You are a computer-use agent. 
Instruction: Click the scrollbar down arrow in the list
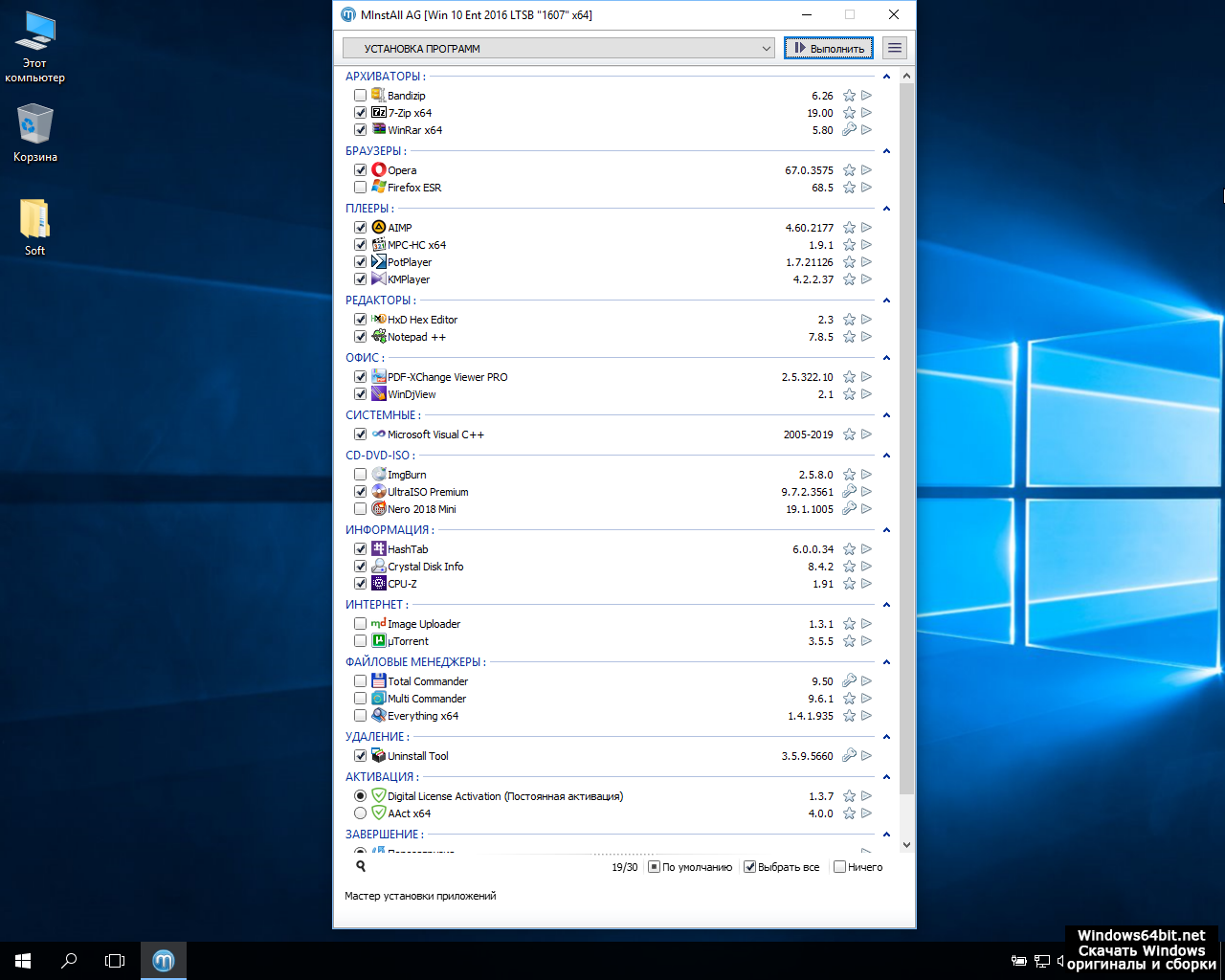[906, 845]
